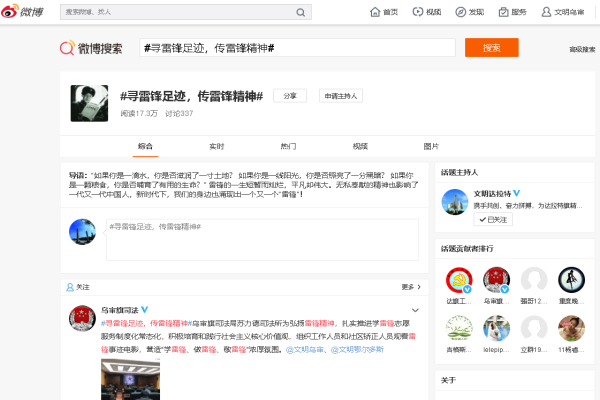Viewport: 600px width, 400px height.
Task: Open the @文明乌审 mention link
Action: click(305, 349)
